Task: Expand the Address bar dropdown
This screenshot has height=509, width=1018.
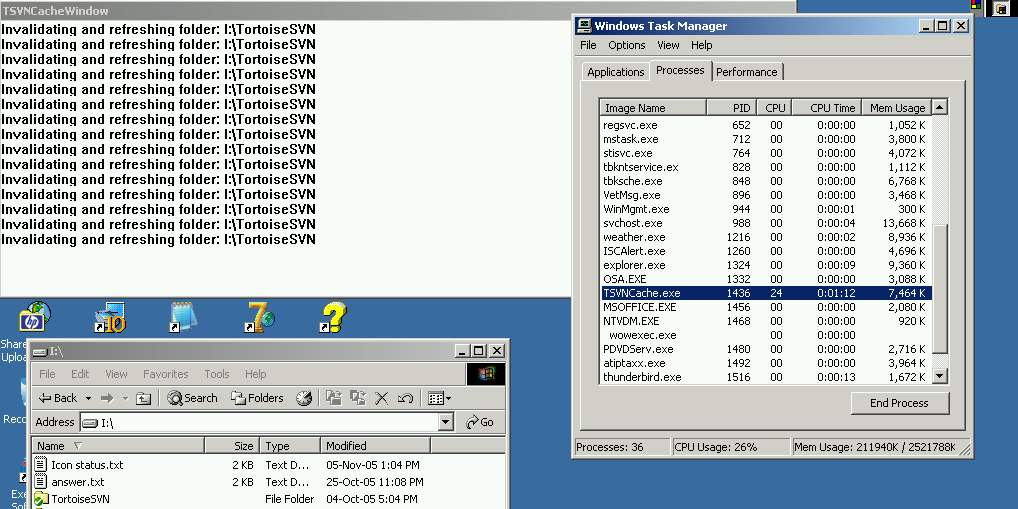Action: [x=445, y=422]
